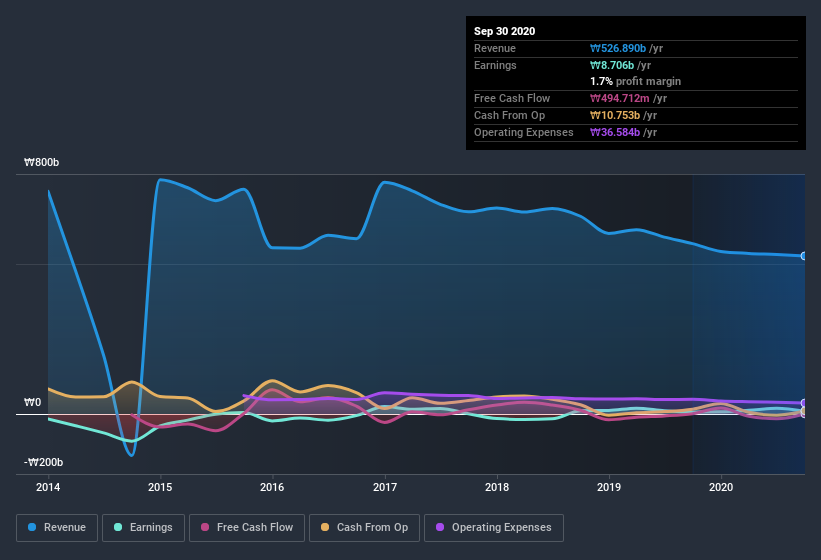This screenshot has height=560, width=821.
Task: Toggle the Revenue legend button
Action: (57, 528)
